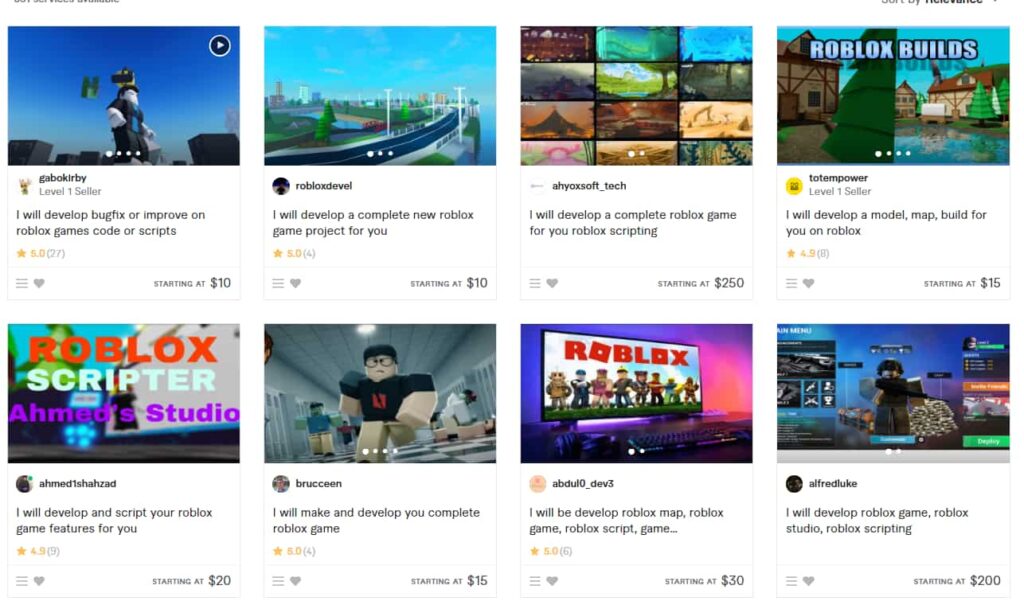Favorite alfredluke's gig with the heart icon
This screenshot has width=1024, height=605.
point(808,581)
